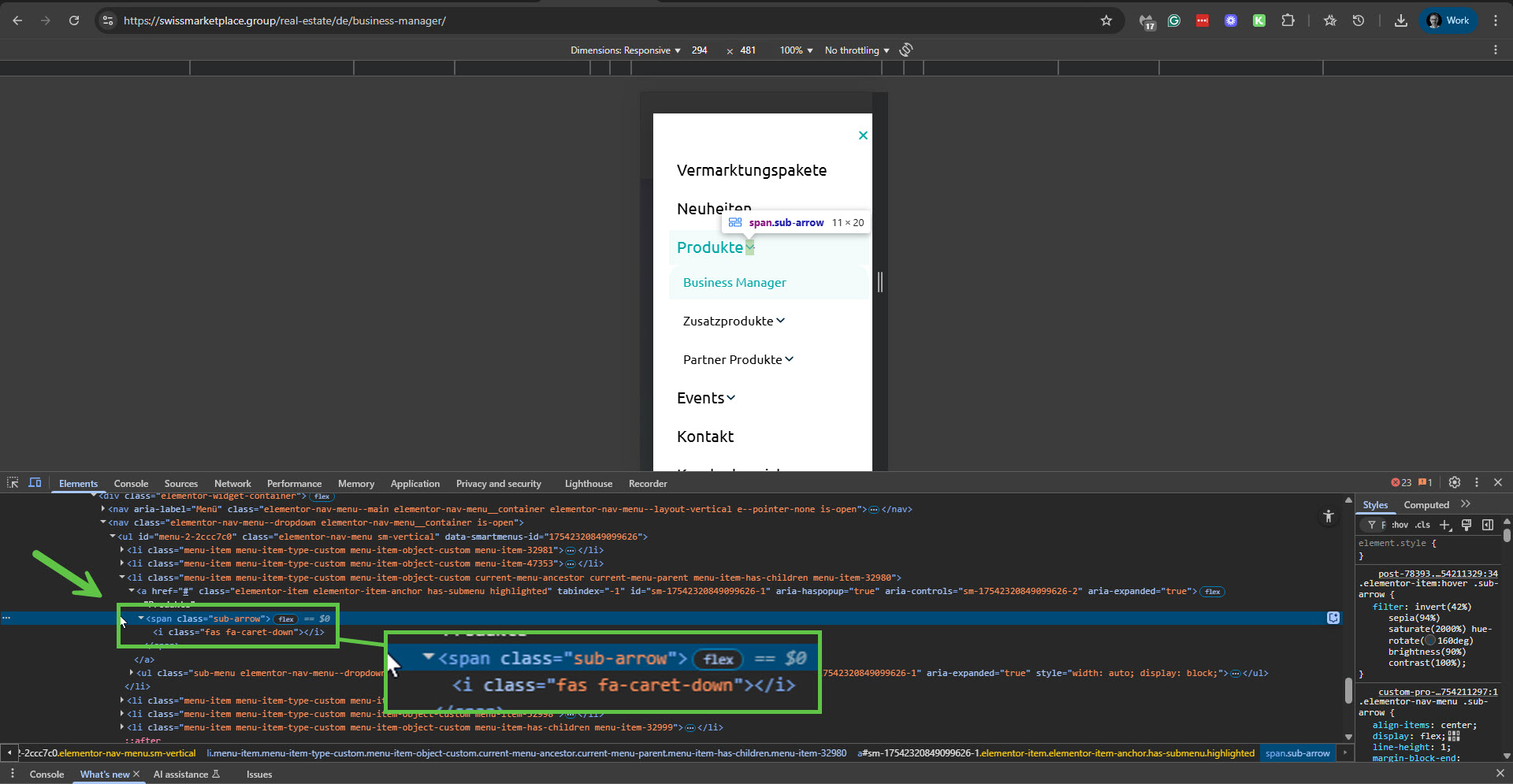
Task: Switch to the Computed styles tab
Action: [x=1426, y=505]
